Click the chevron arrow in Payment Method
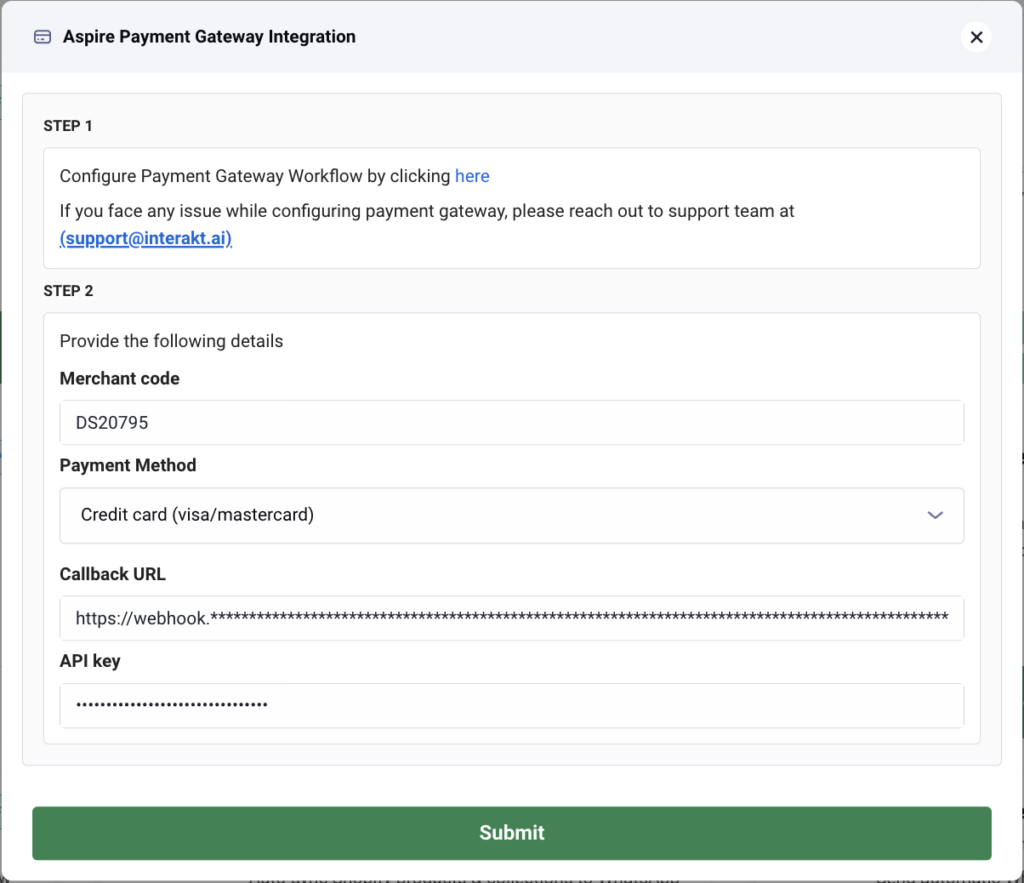 coord(935,515)
